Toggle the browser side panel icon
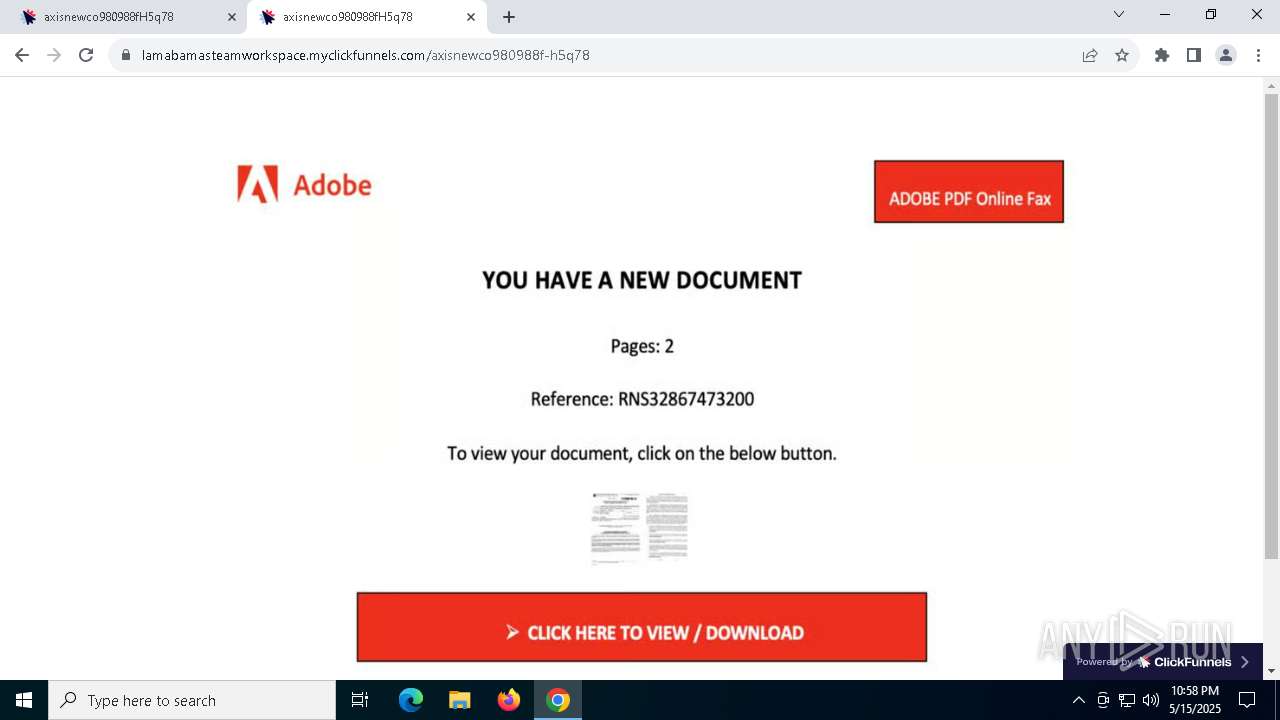The width and height of the screenshot is (1280, 720). [1194, 55]
